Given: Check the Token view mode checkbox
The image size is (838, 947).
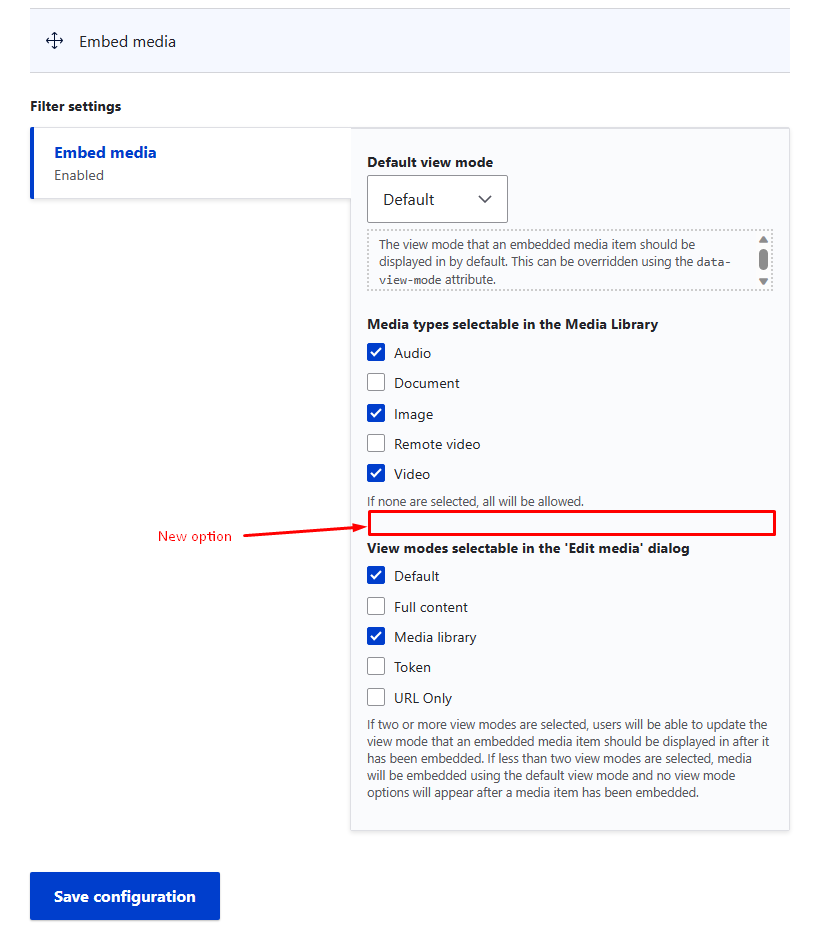Looking at the screenshot, I should point(376,666).
